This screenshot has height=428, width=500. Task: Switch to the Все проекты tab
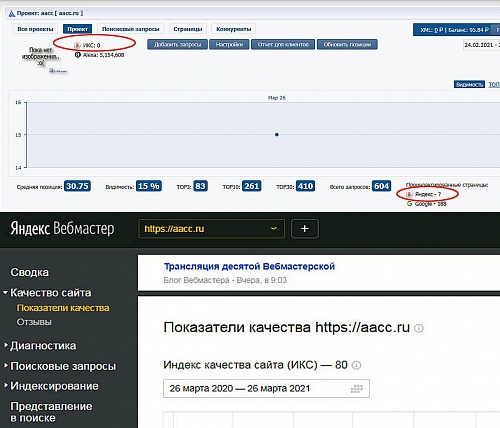pyautogui.click(x=35, y=29)
